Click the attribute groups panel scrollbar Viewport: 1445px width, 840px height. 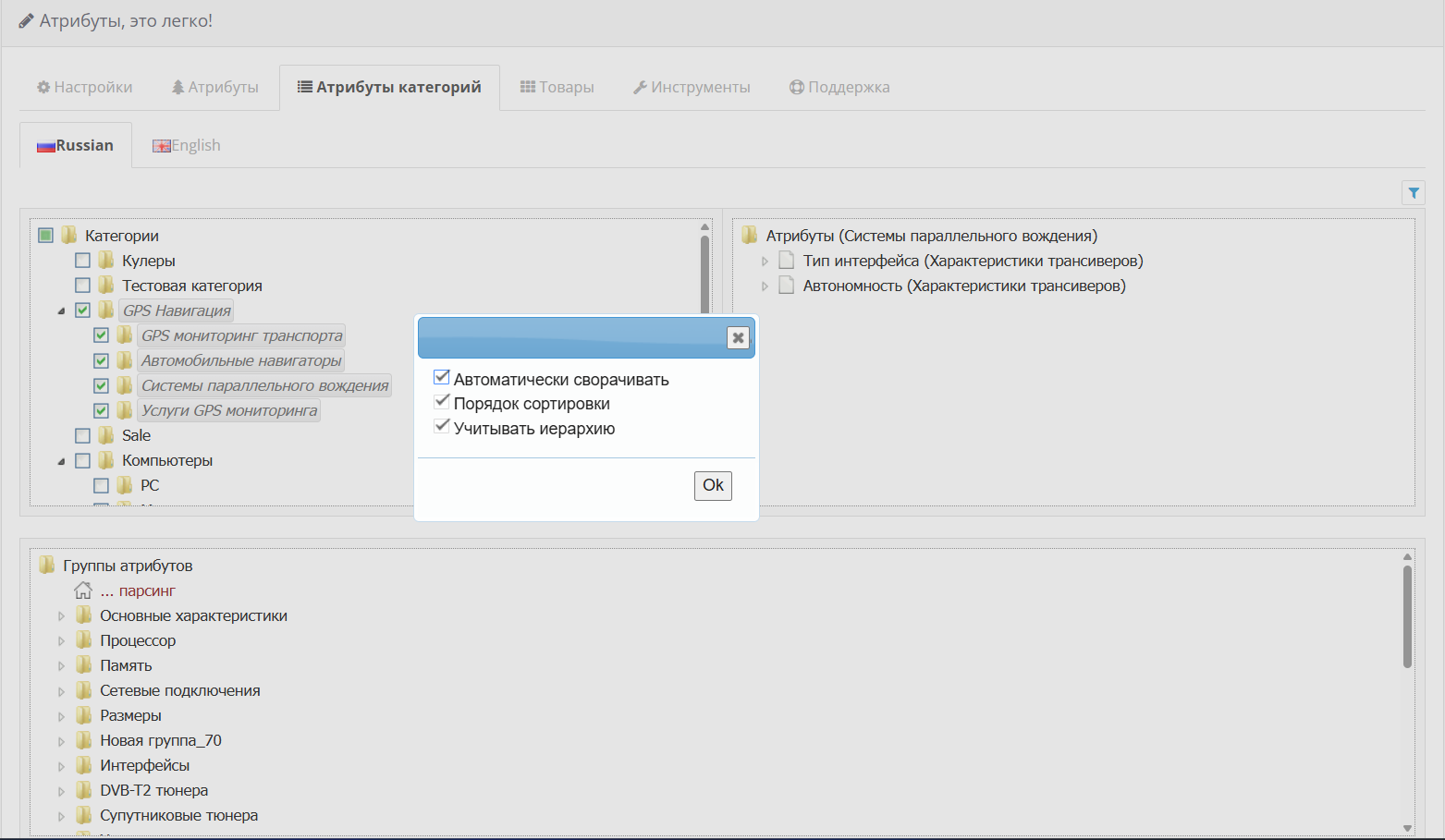(1407, 616)
